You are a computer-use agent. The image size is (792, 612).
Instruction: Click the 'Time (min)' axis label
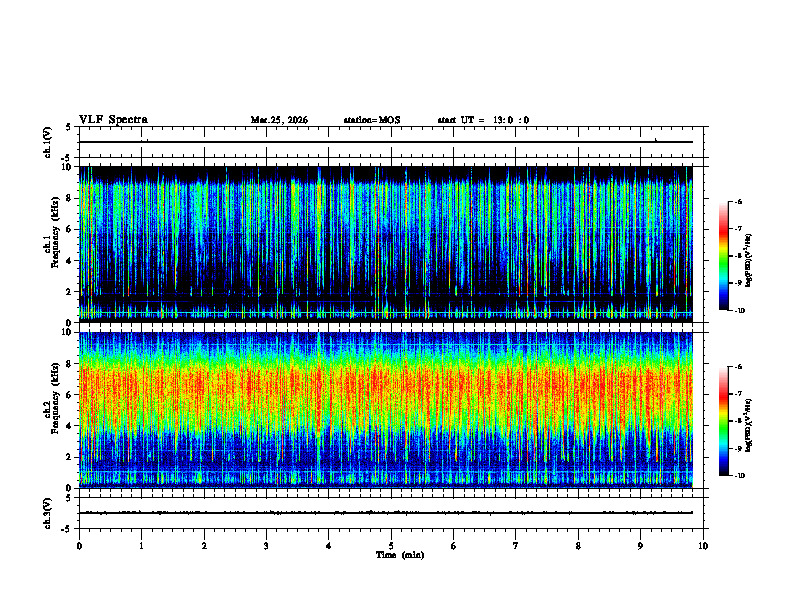point(400,555)
